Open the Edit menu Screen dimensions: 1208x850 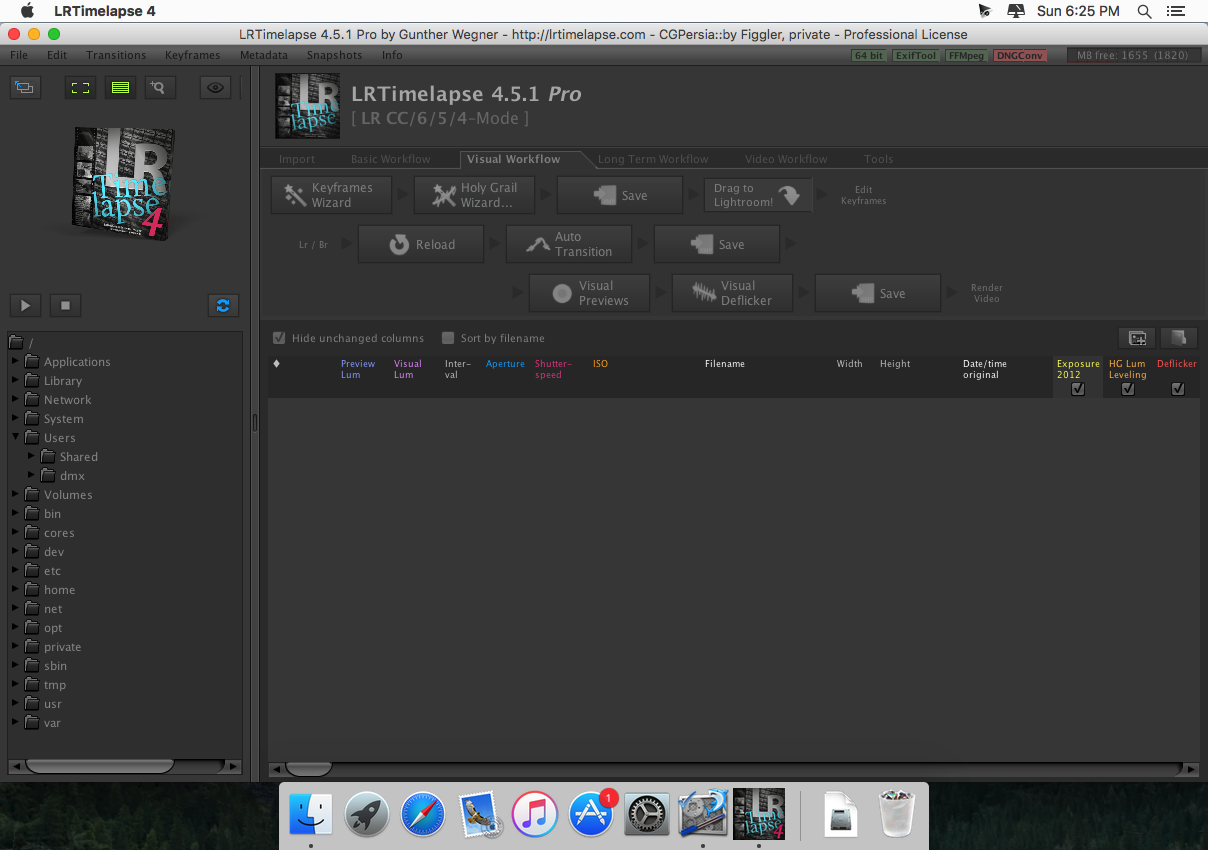pyautogui.click(x=57, y=55)
